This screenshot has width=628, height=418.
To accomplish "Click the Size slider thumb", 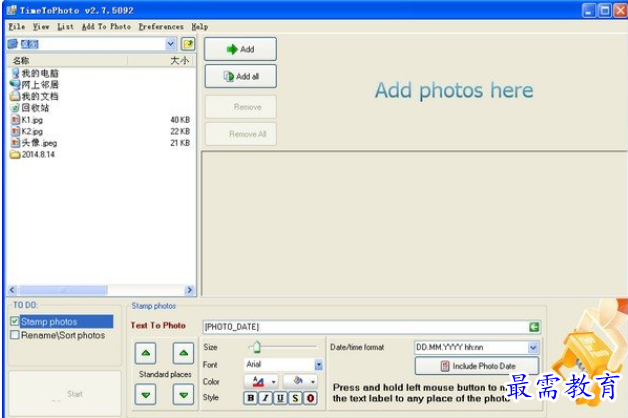I will tap(257, 347).
